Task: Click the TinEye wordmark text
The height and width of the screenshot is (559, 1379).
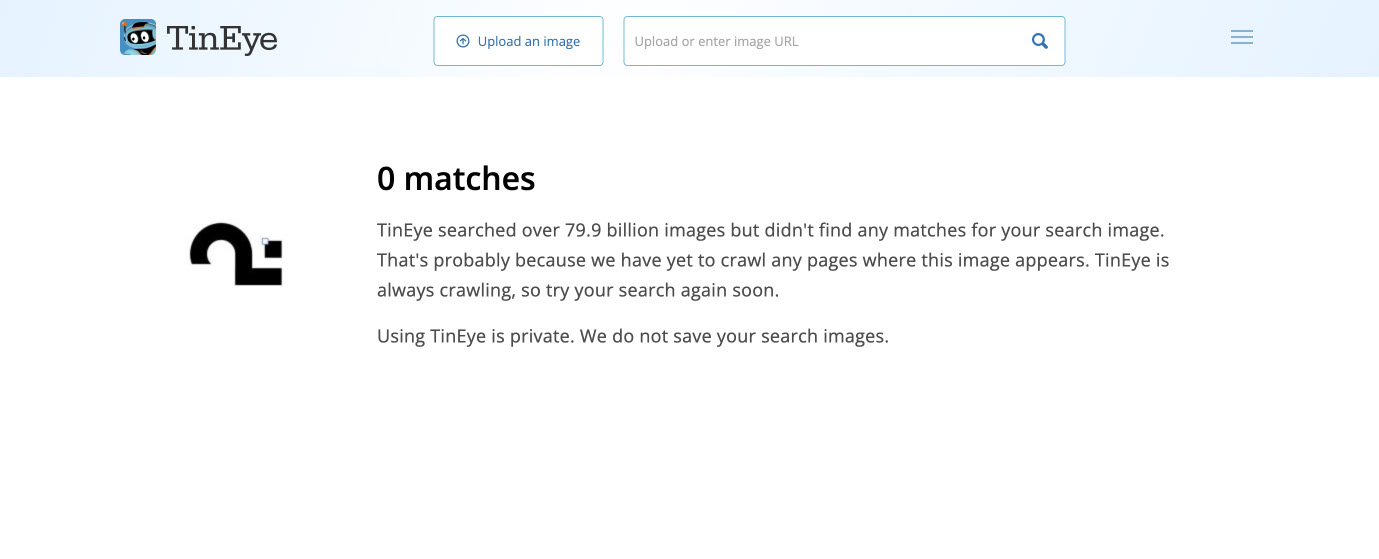Action: (222, 39)
